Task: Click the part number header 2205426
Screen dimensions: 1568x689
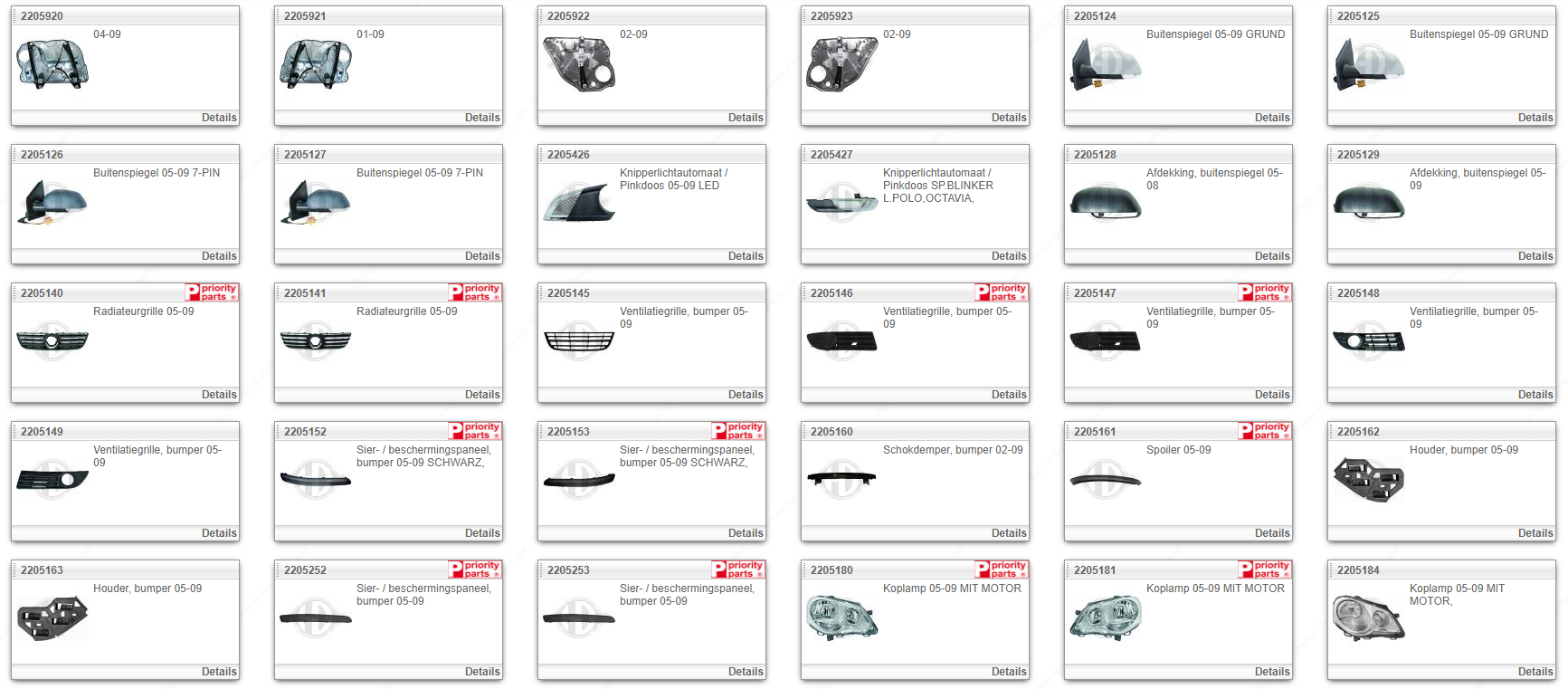Action: (x=568, y=155)
